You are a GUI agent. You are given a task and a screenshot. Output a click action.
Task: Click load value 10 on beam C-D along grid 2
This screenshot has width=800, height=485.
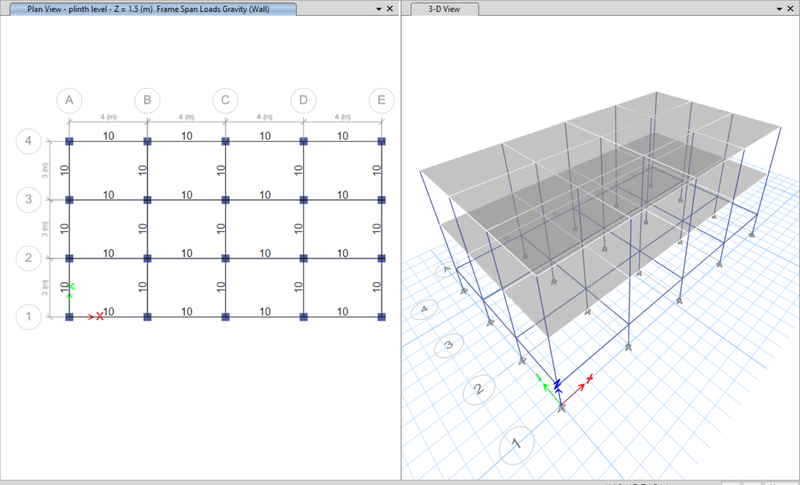[x=265, y=253]
